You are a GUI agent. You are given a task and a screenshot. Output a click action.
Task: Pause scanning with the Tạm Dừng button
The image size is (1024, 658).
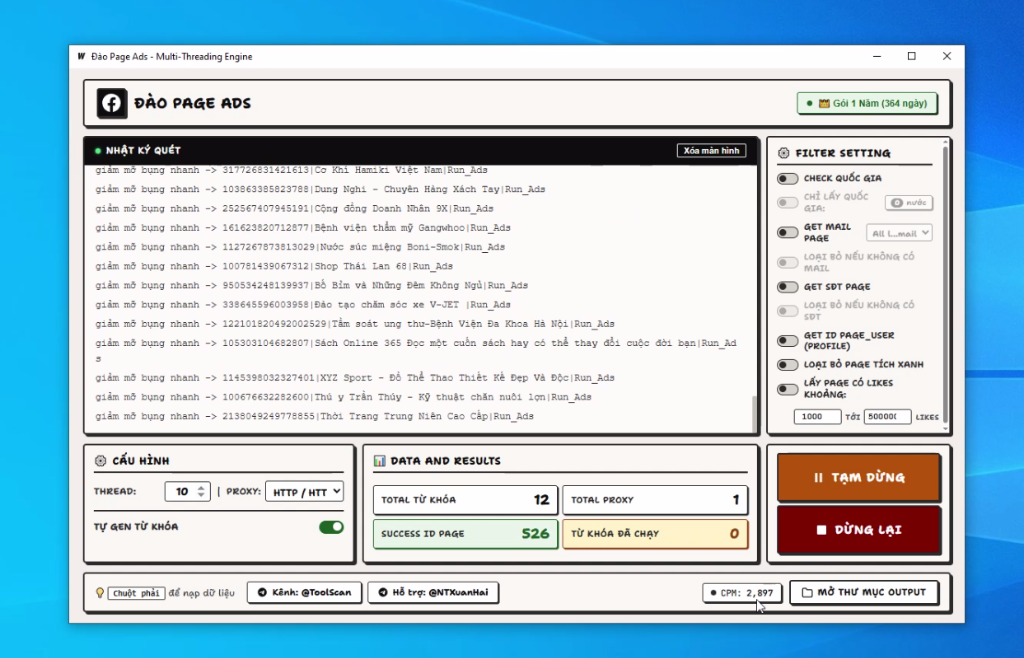coord(859,477)
